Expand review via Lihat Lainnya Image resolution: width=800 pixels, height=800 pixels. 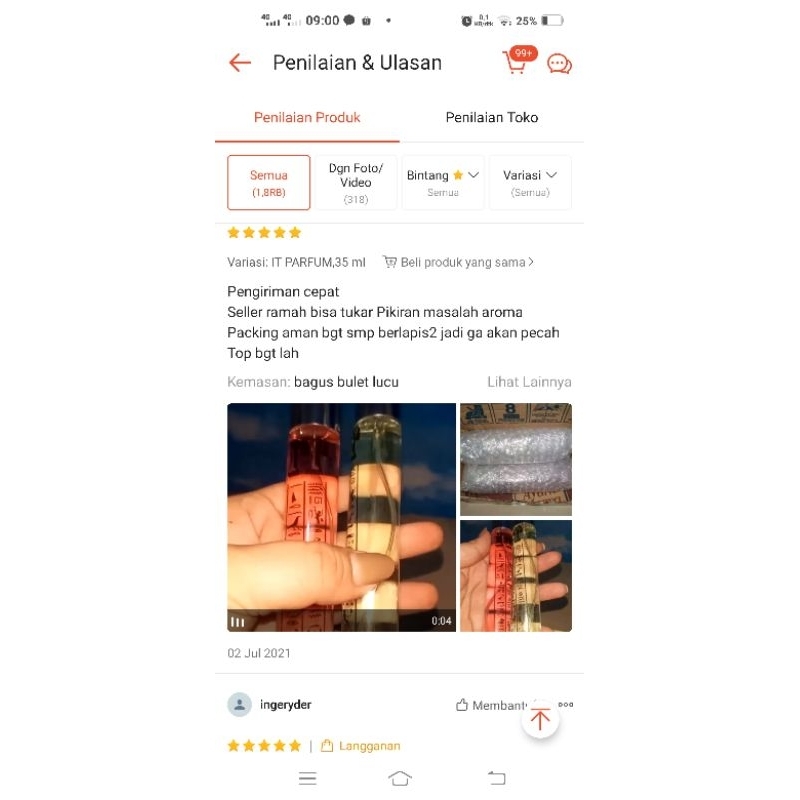click(529, 382)
